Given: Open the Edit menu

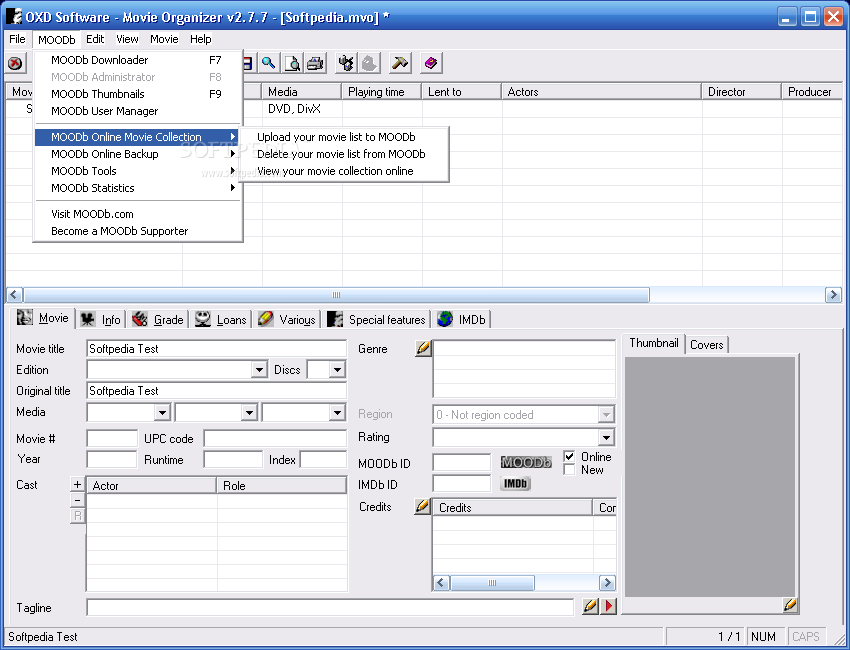Looking at the screenshot, I should (x=95, y=39).
